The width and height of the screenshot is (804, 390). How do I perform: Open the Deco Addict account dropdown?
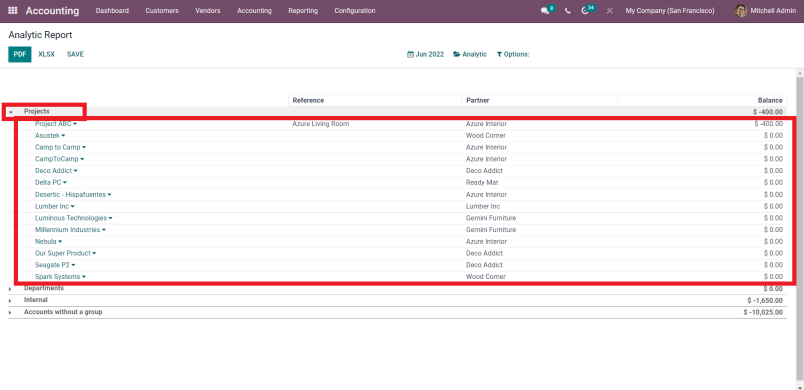75,171
